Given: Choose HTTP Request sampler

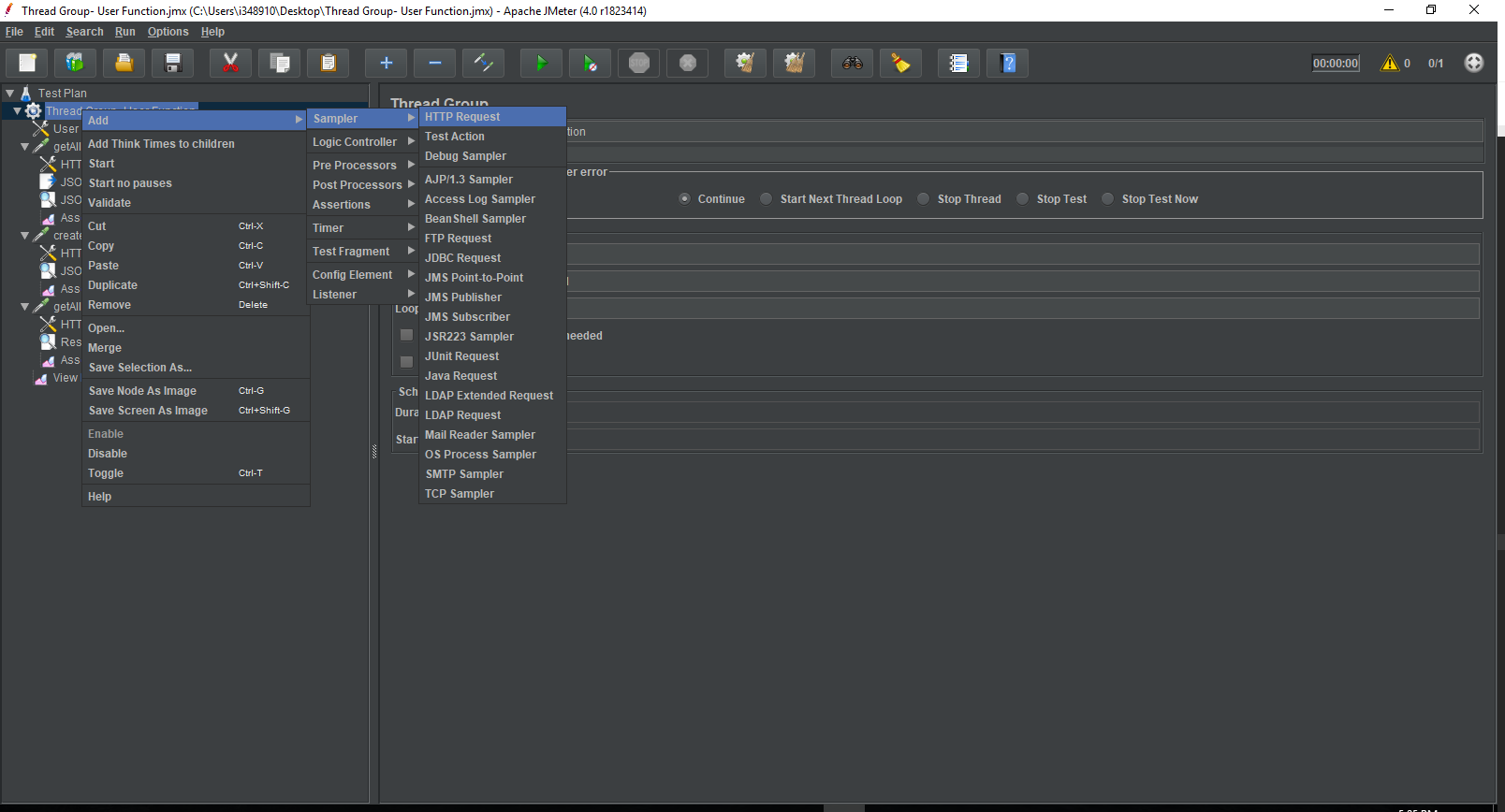Looking at the screenshot, I should coord(492,117).
